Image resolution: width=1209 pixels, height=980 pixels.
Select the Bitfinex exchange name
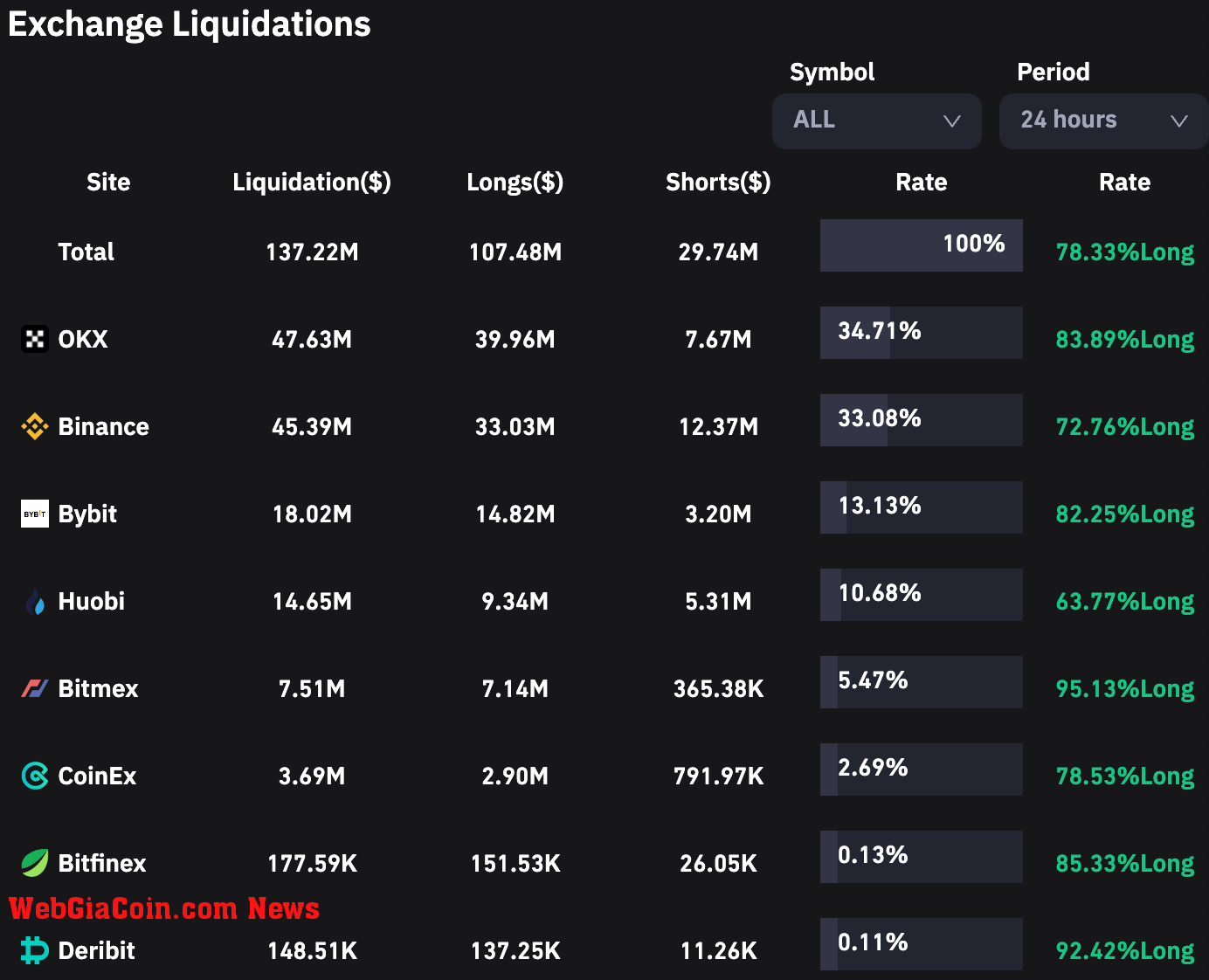tap(102, 863)
